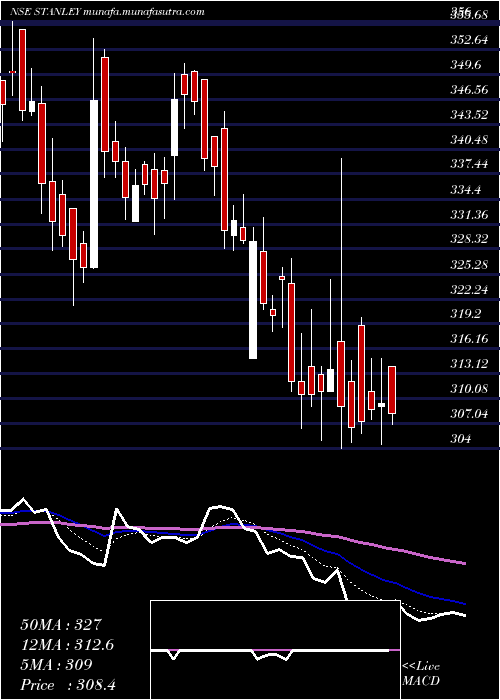Viewport: 500px width, 700px height.
Task: Select the 313.12 price axis label
Action: tap(469, 364)
